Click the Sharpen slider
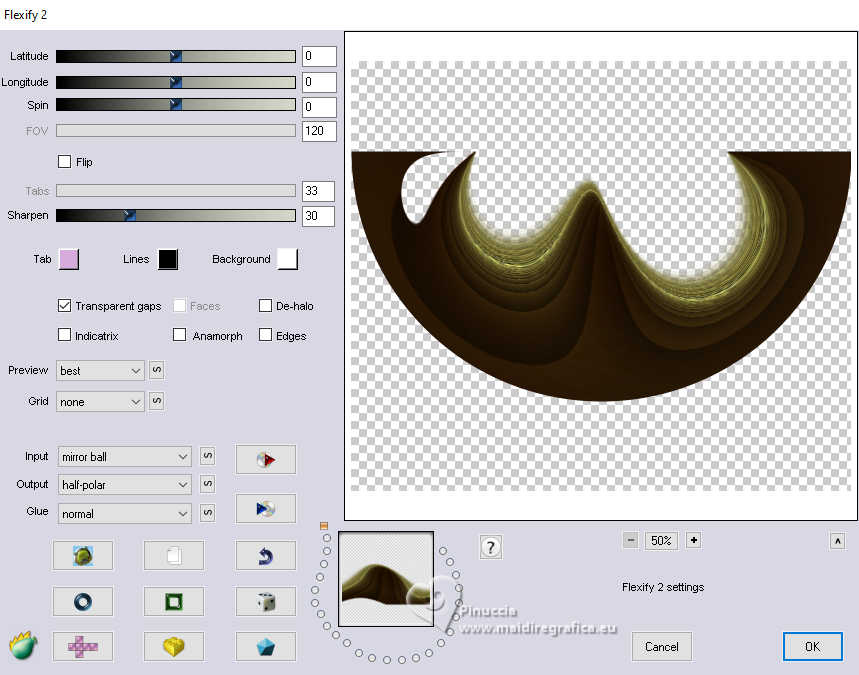The image size is (859, 675). pos(176,215)
